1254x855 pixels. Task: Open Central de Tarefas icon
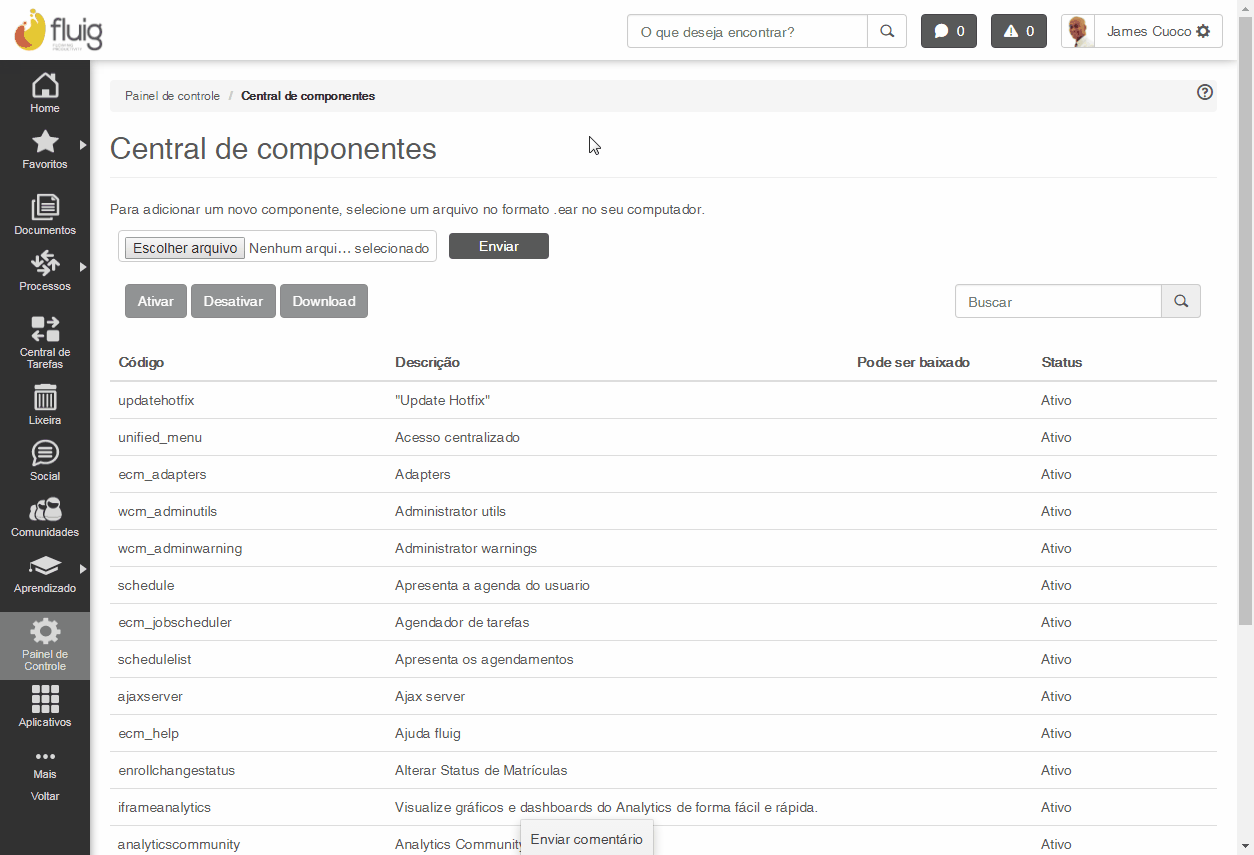45,330
